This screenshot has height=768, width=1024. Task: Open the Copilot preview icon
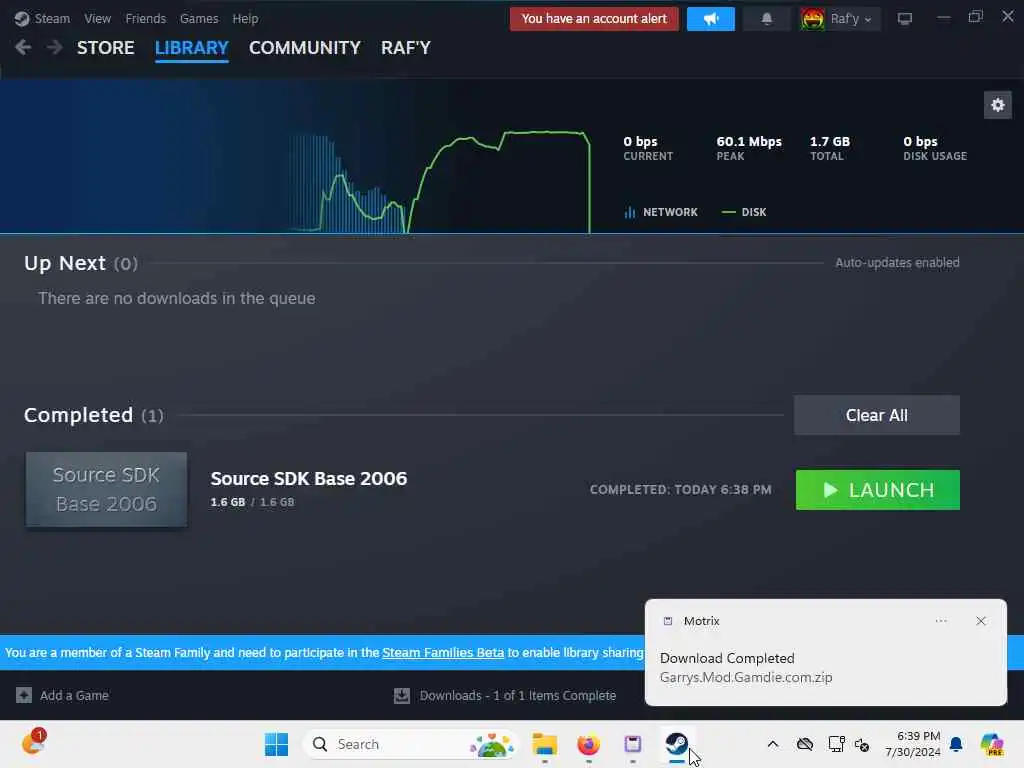pos(992,744)
